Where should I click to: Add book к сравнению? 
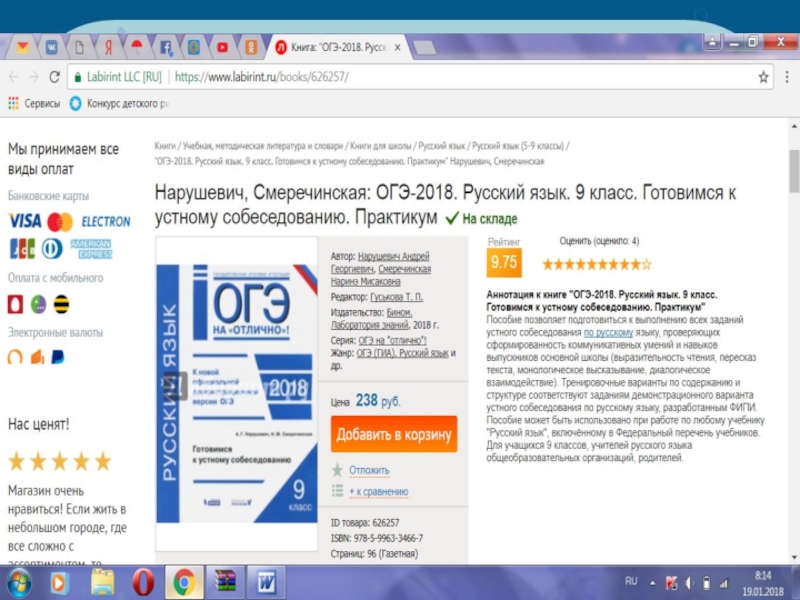[377, 491]
